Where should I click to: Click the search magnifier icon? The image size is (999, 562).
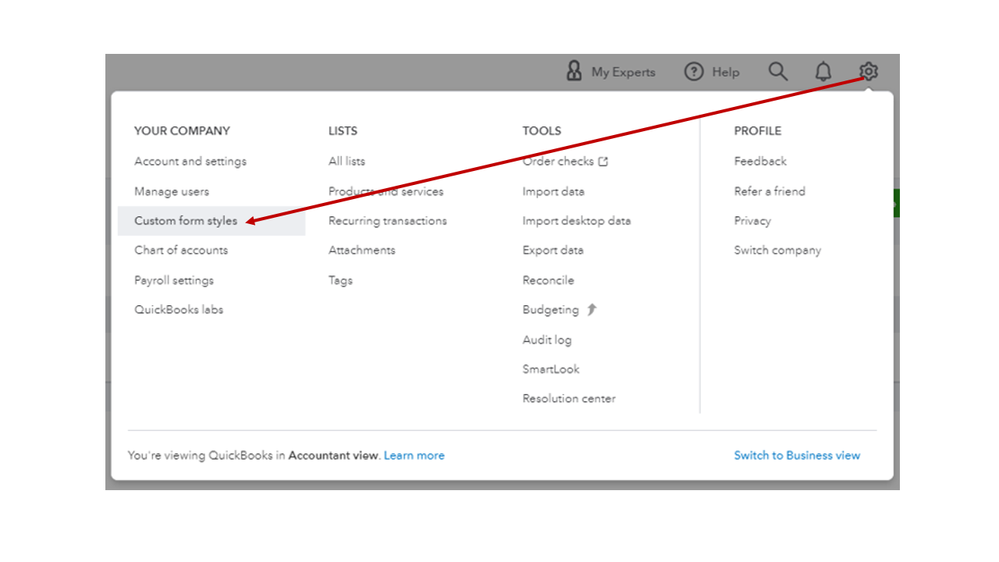778,71
